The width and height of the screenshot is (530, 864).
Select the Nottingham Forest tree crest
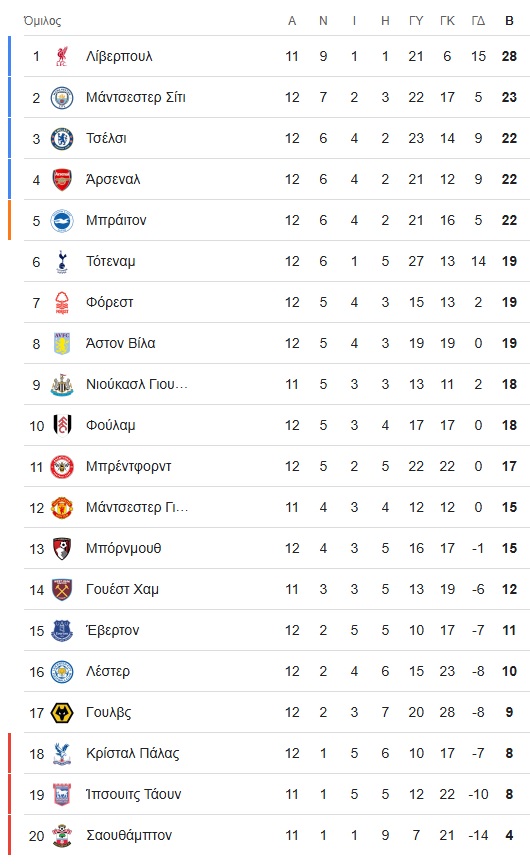[62, 303]
